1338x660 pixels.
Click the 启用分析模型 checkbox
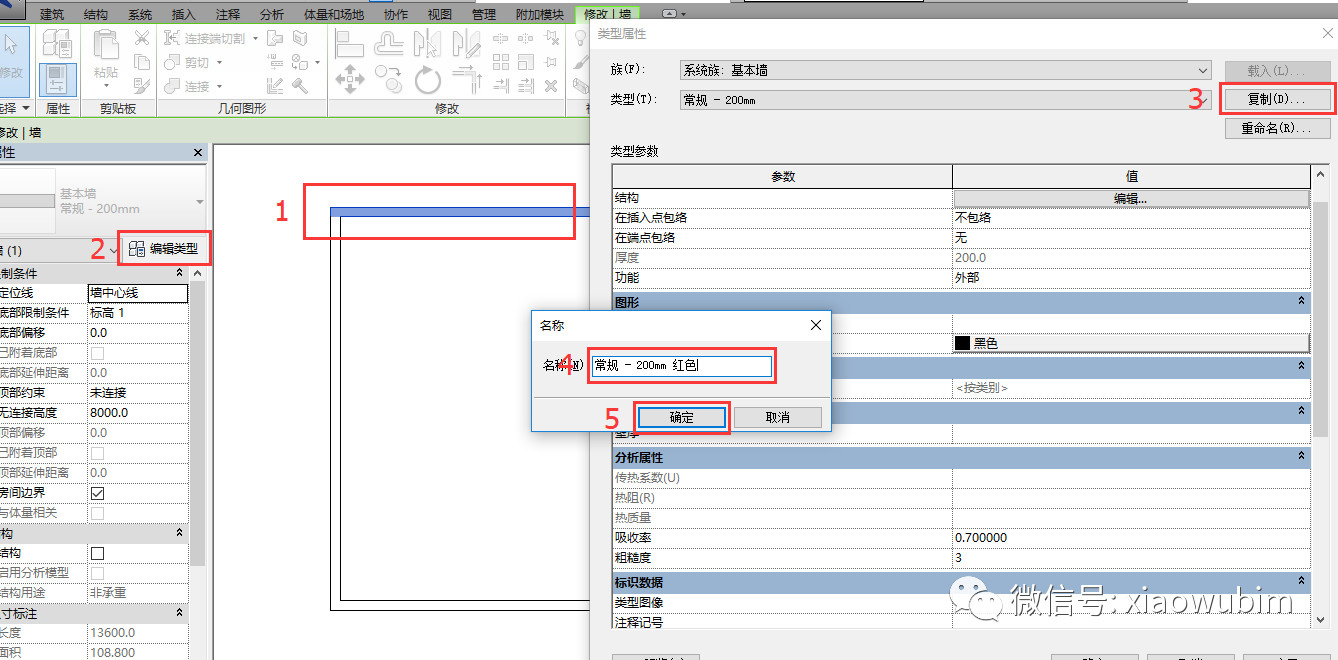coord(97,573)
